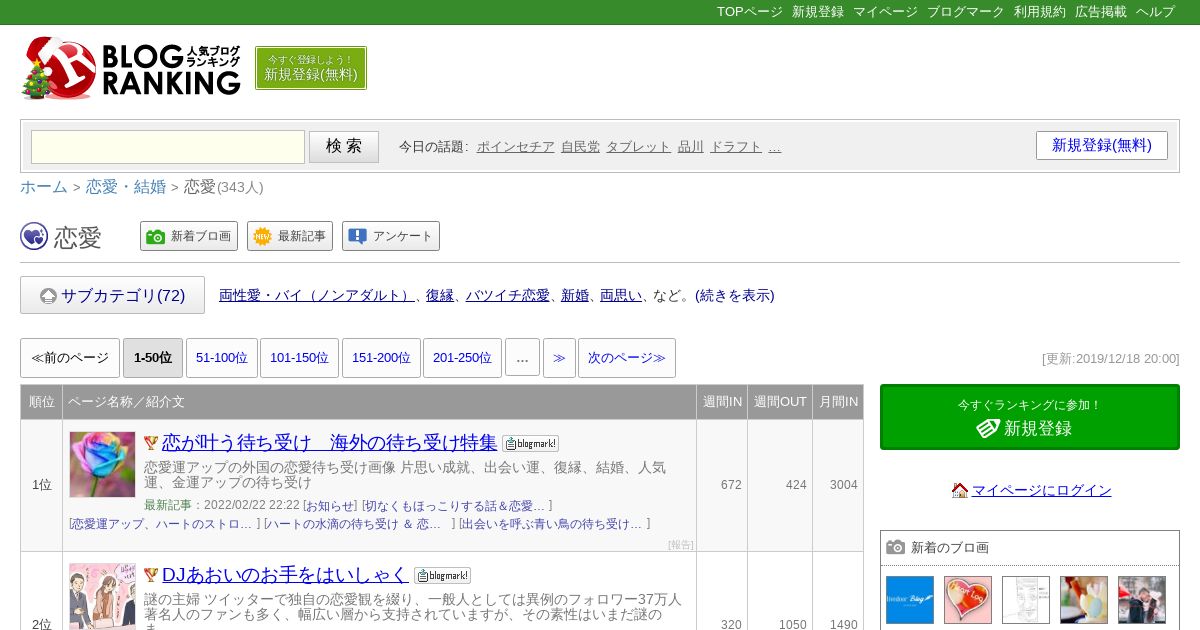Click the ... pagination ellipsis button

click(522, 358)
